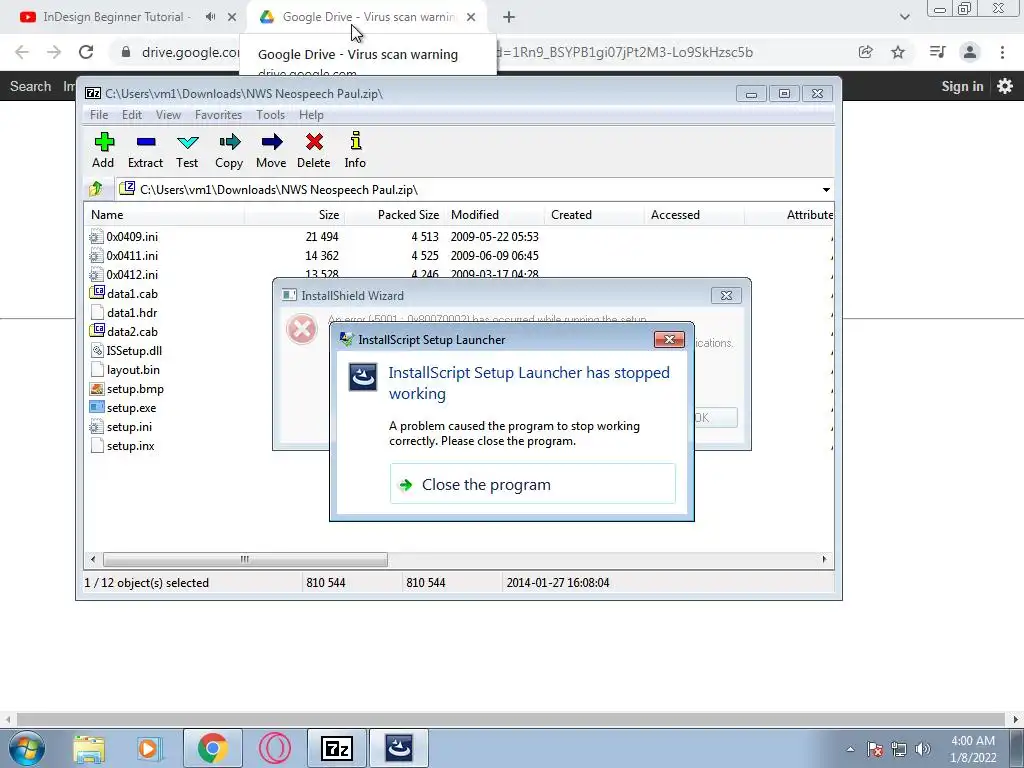
Task: Open Google bar settings gear
Action: click(x=1005, y=86)
